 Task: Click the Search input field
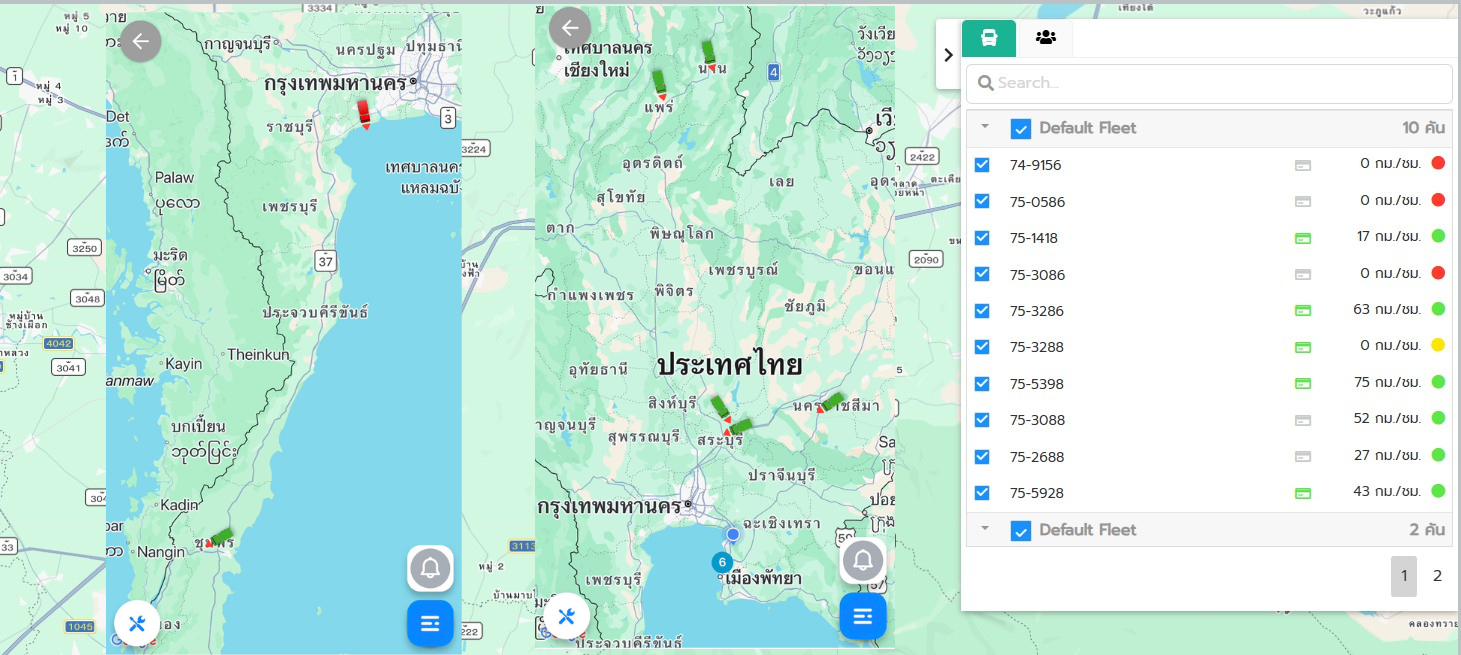(x=1208, y=83)
